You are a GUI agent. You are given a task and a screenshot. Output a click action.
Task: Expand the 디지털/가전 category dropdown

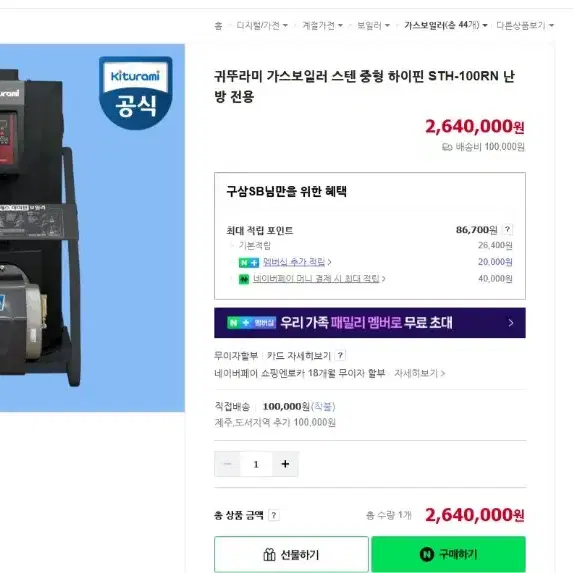pyautogui.click(x=262, y=25)
